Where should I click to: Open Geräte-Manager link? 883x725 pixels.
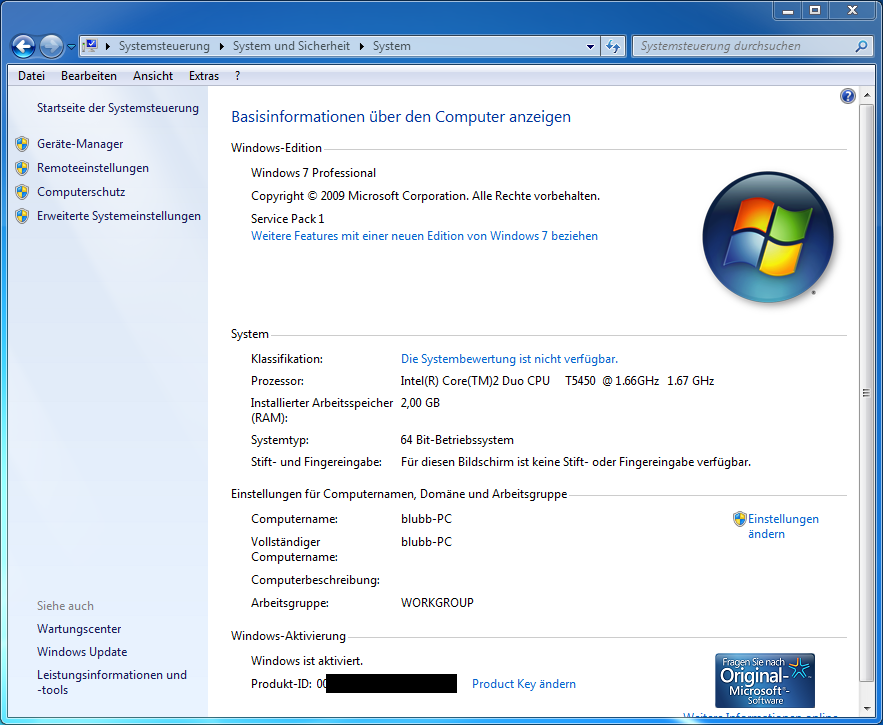click(80, 144)
